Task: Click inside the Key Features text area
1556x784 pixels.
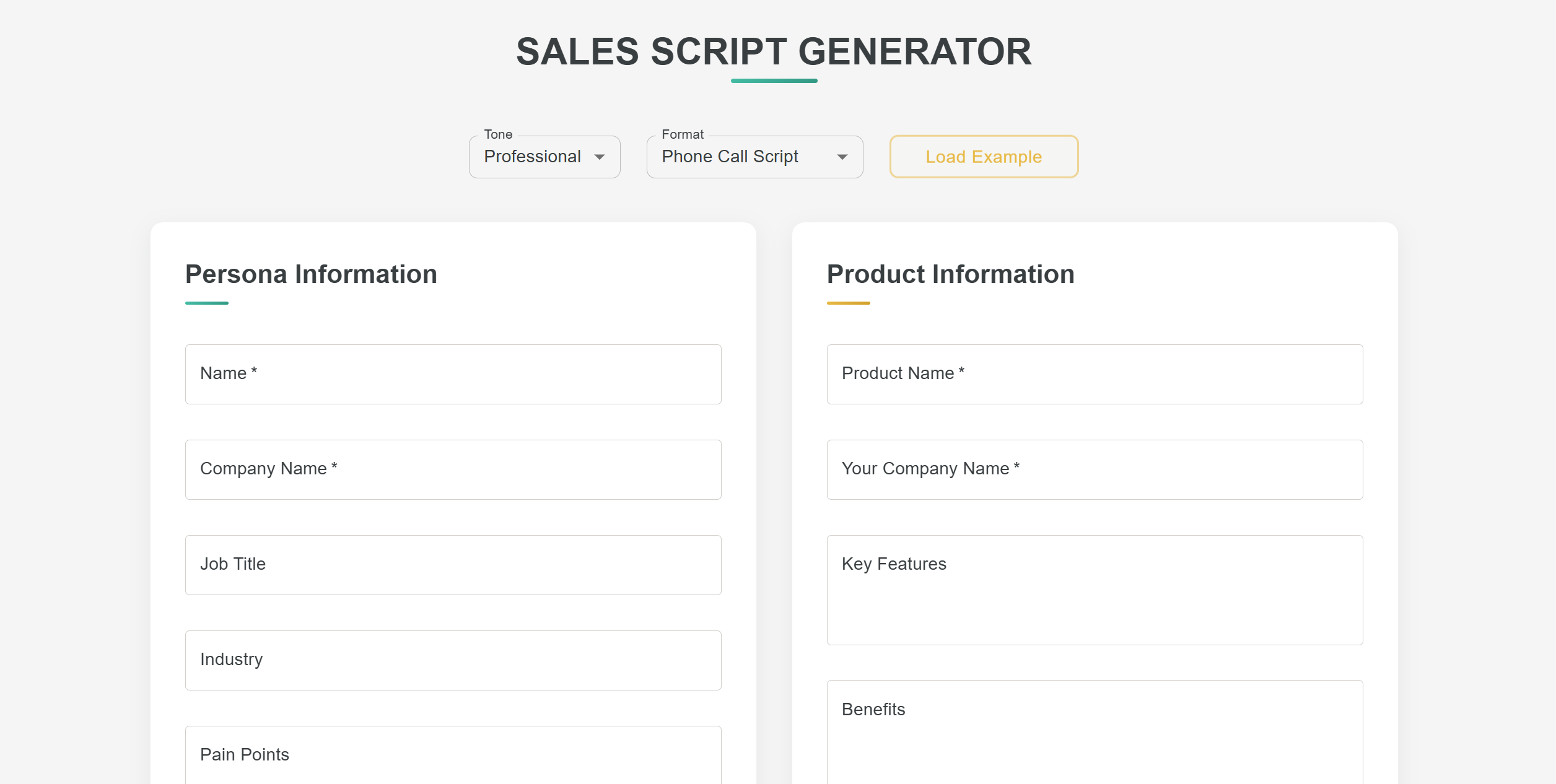Action: tap(1095, 590)
